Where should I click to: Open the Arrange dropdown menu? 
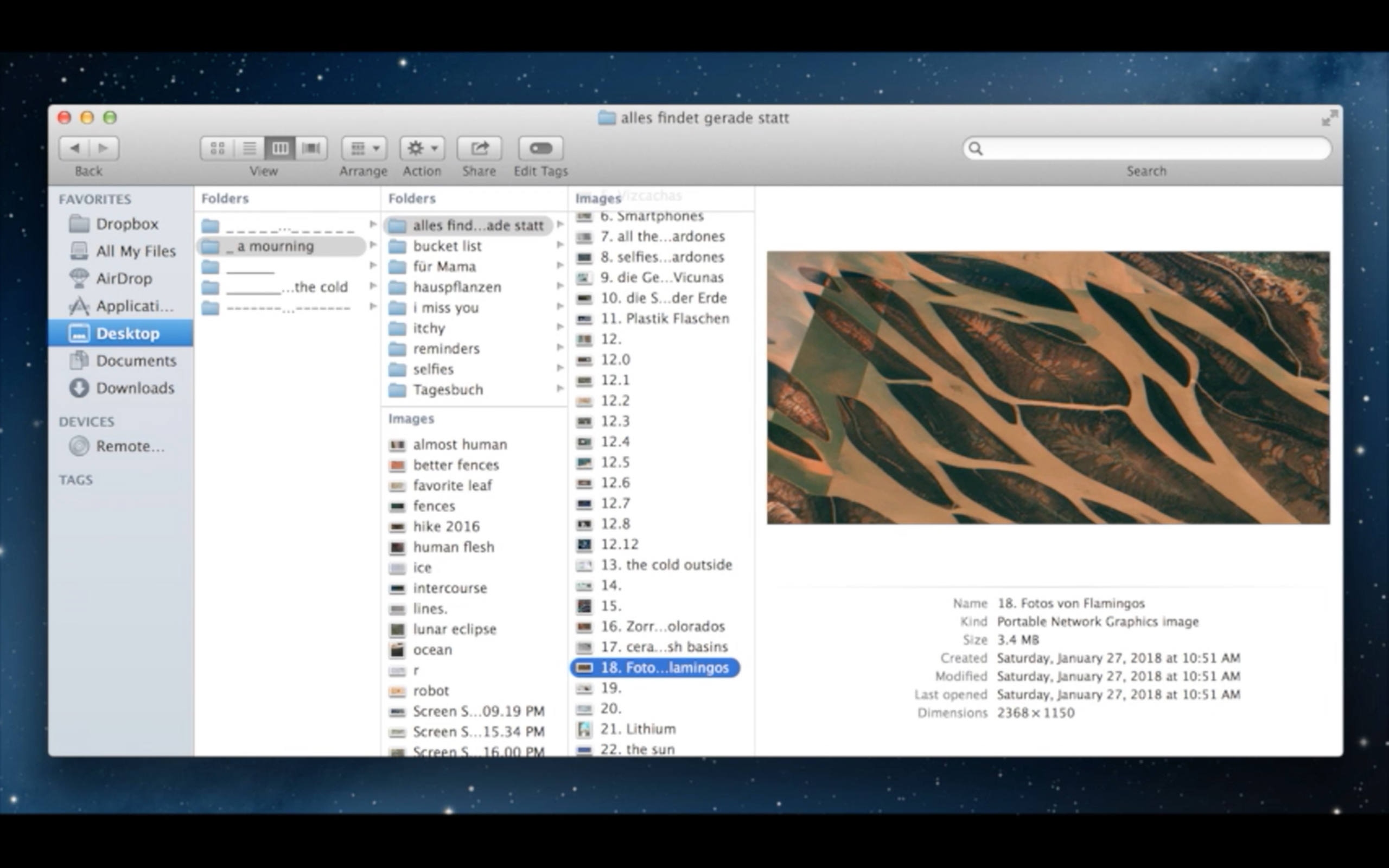[x=364, y=149]
